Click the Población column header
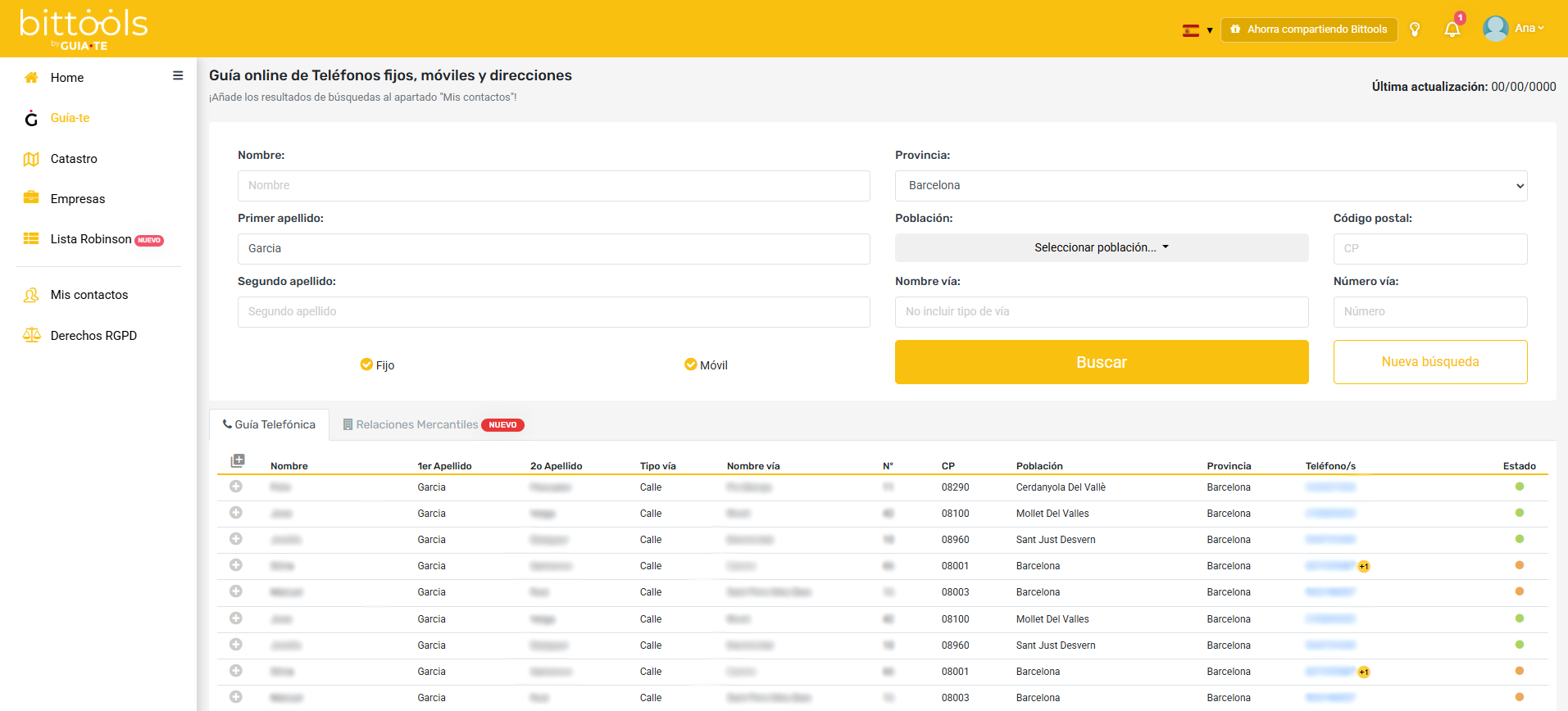 click(1039, 466)
